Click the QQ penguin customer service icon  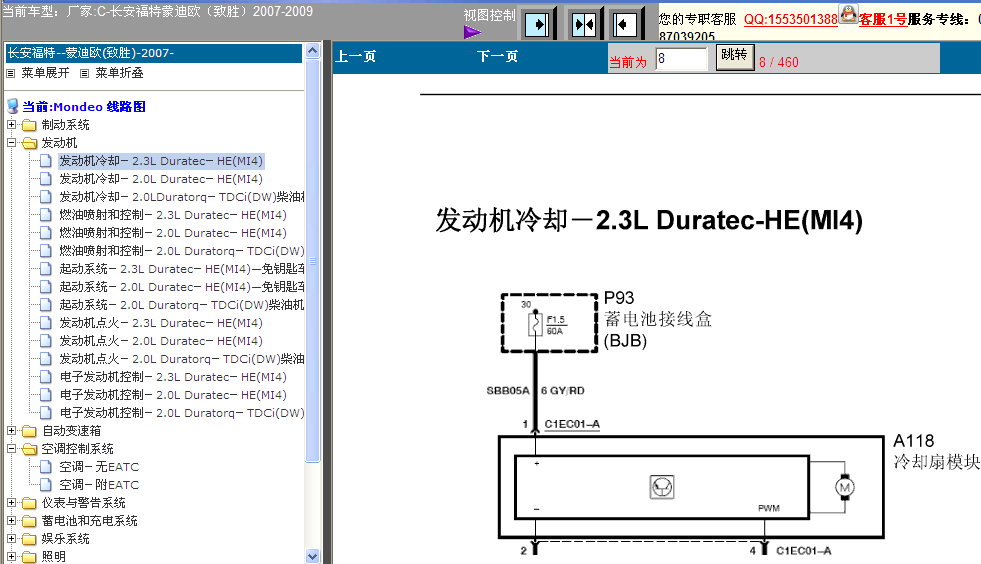click(848, 13)
